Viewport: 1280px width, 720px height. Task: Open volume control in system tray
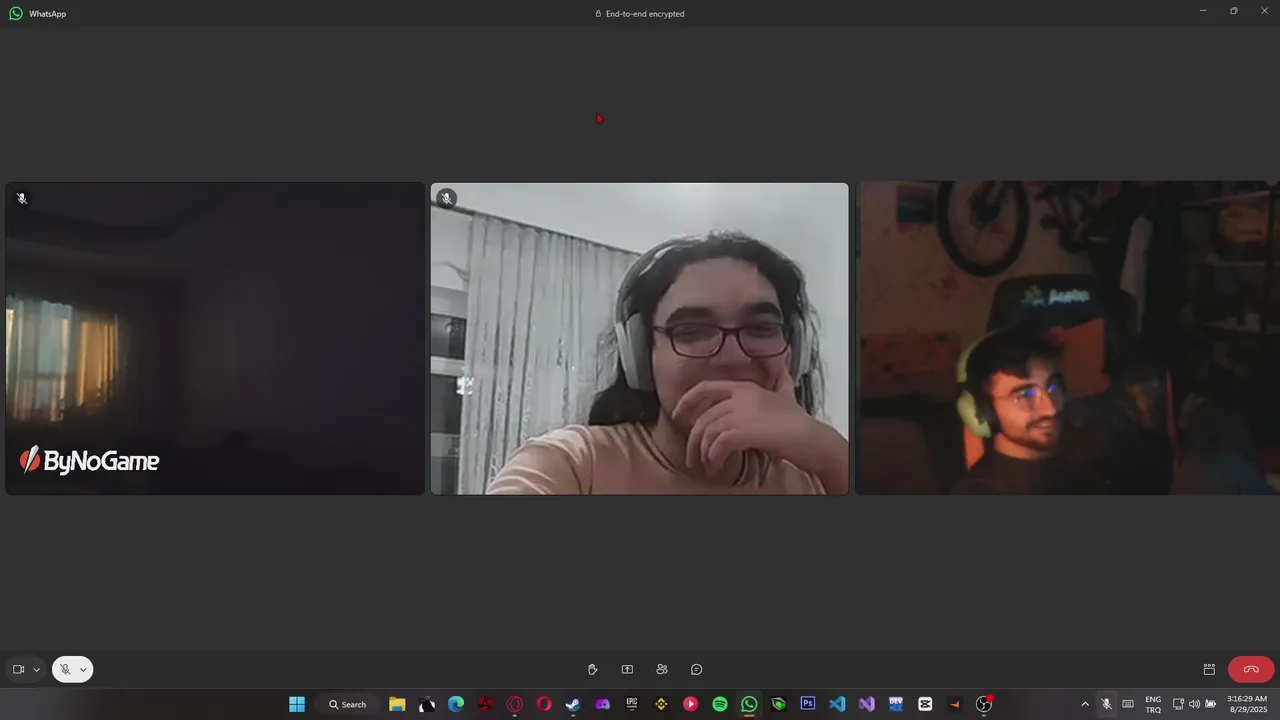(x=1194, y=704)
